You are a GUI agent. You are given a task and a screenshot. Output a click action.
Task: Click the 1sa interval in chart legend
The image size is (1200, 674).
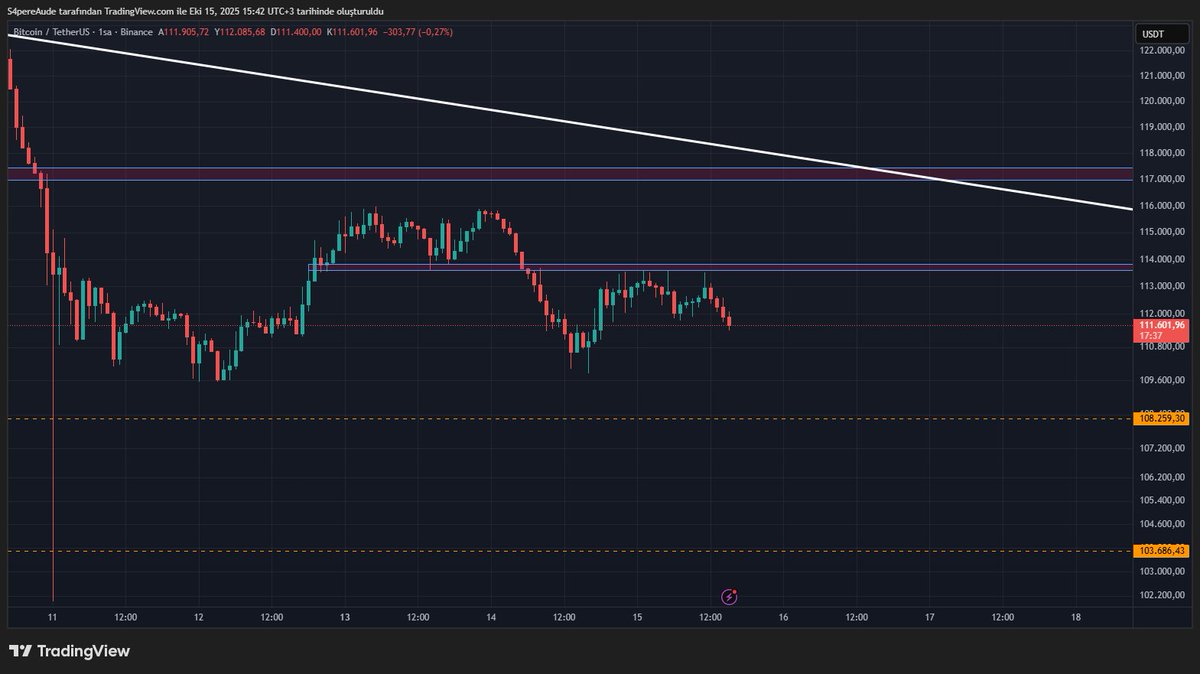click(107, 32)
